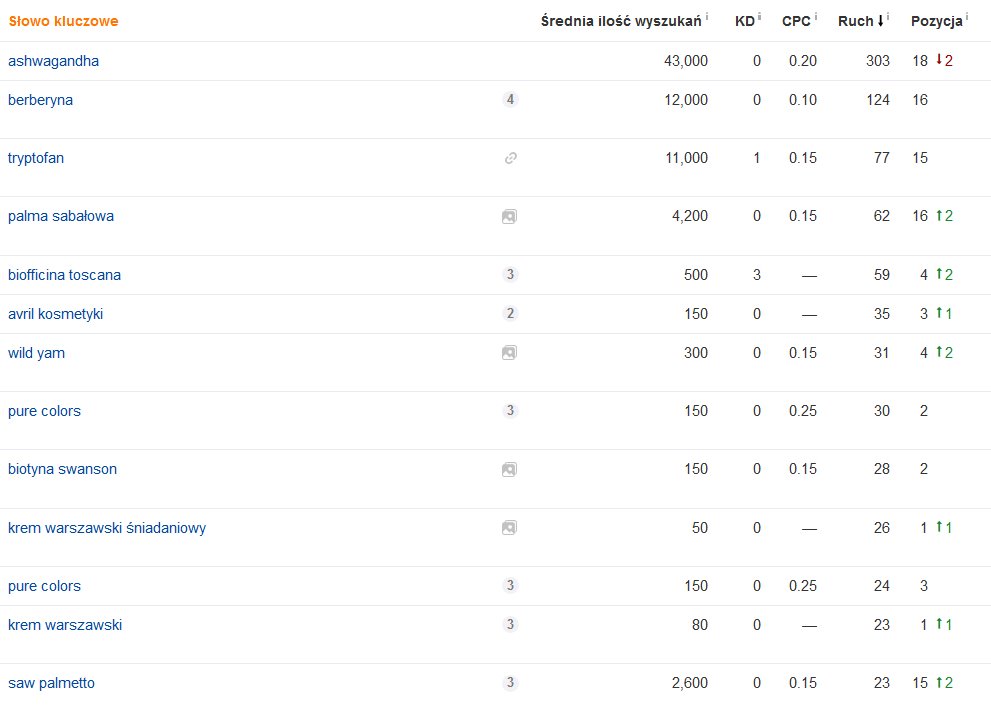This screenshot has height=715, width=991.
Task: Sort by Średnia ilość wyszukań header
Action: coord(620,21)
